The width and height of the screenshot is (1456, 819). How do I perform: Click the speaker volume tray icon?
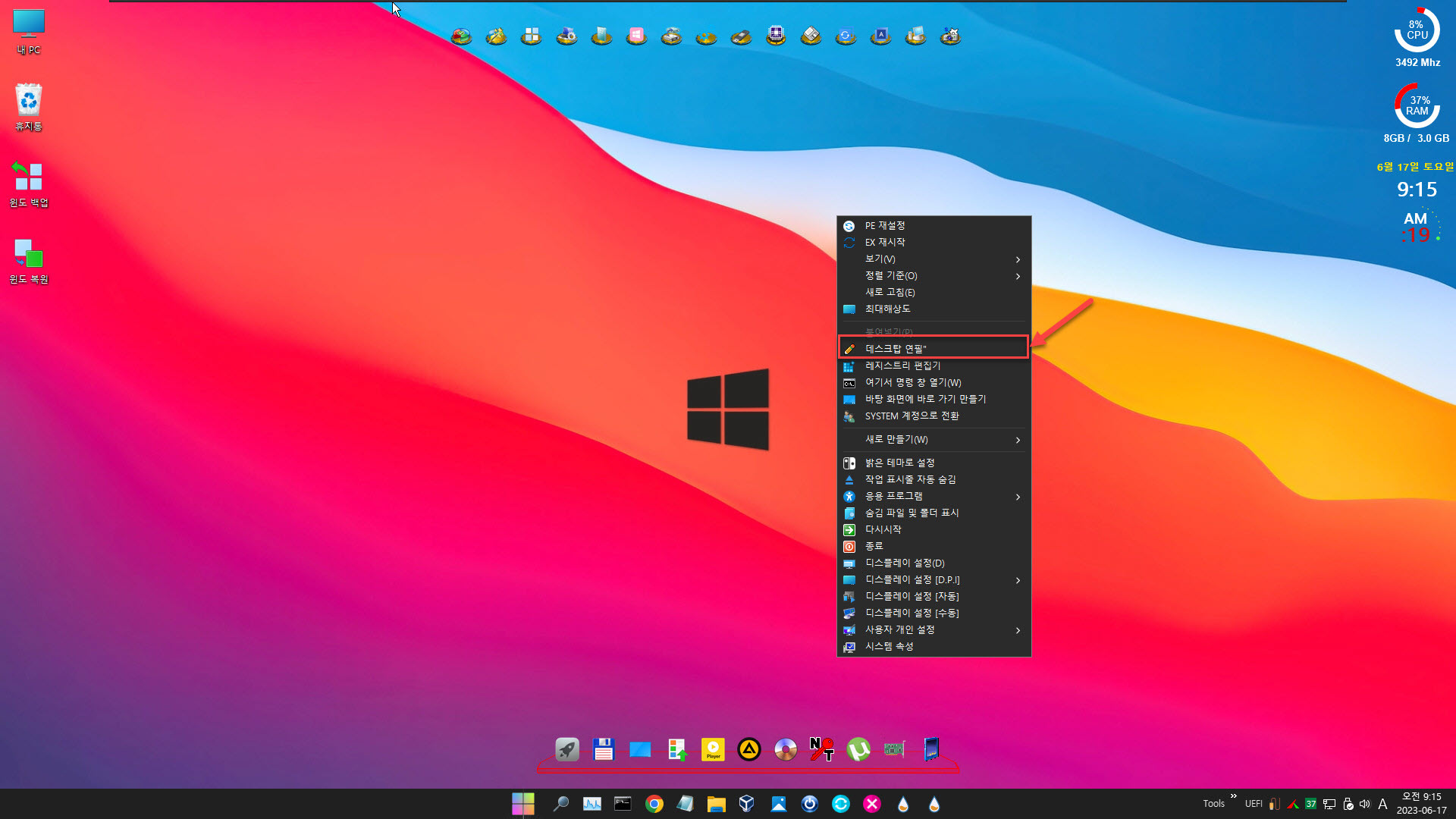[1365, 804]
